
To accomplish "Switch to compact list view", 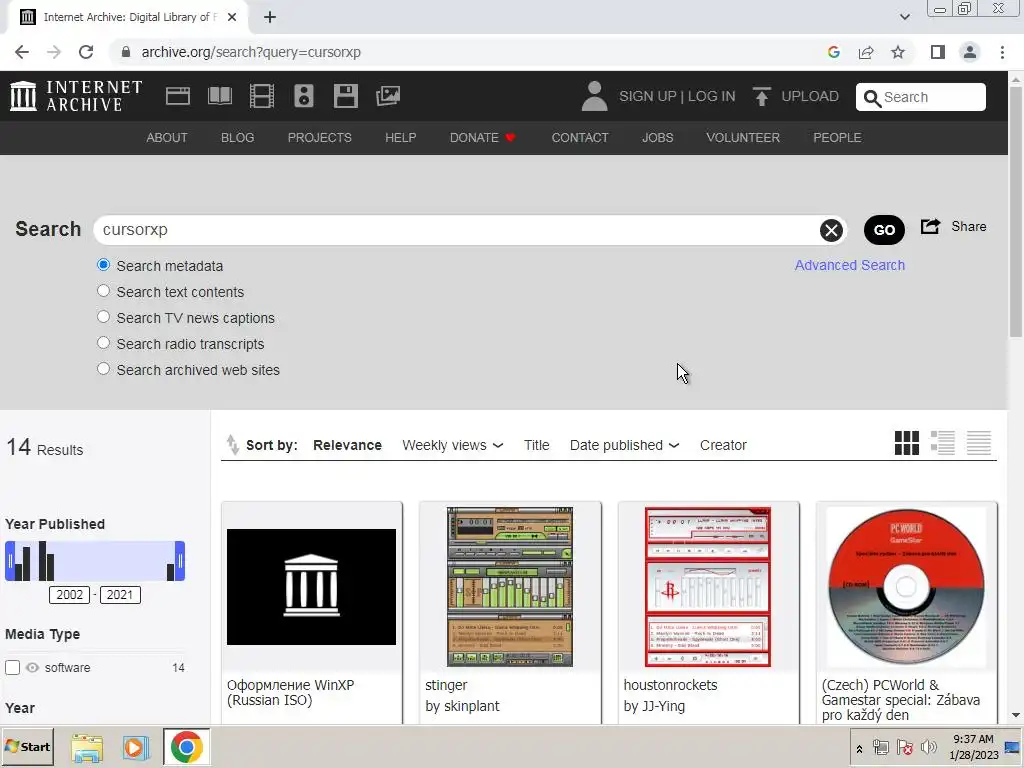I will [x=978, y=443].
